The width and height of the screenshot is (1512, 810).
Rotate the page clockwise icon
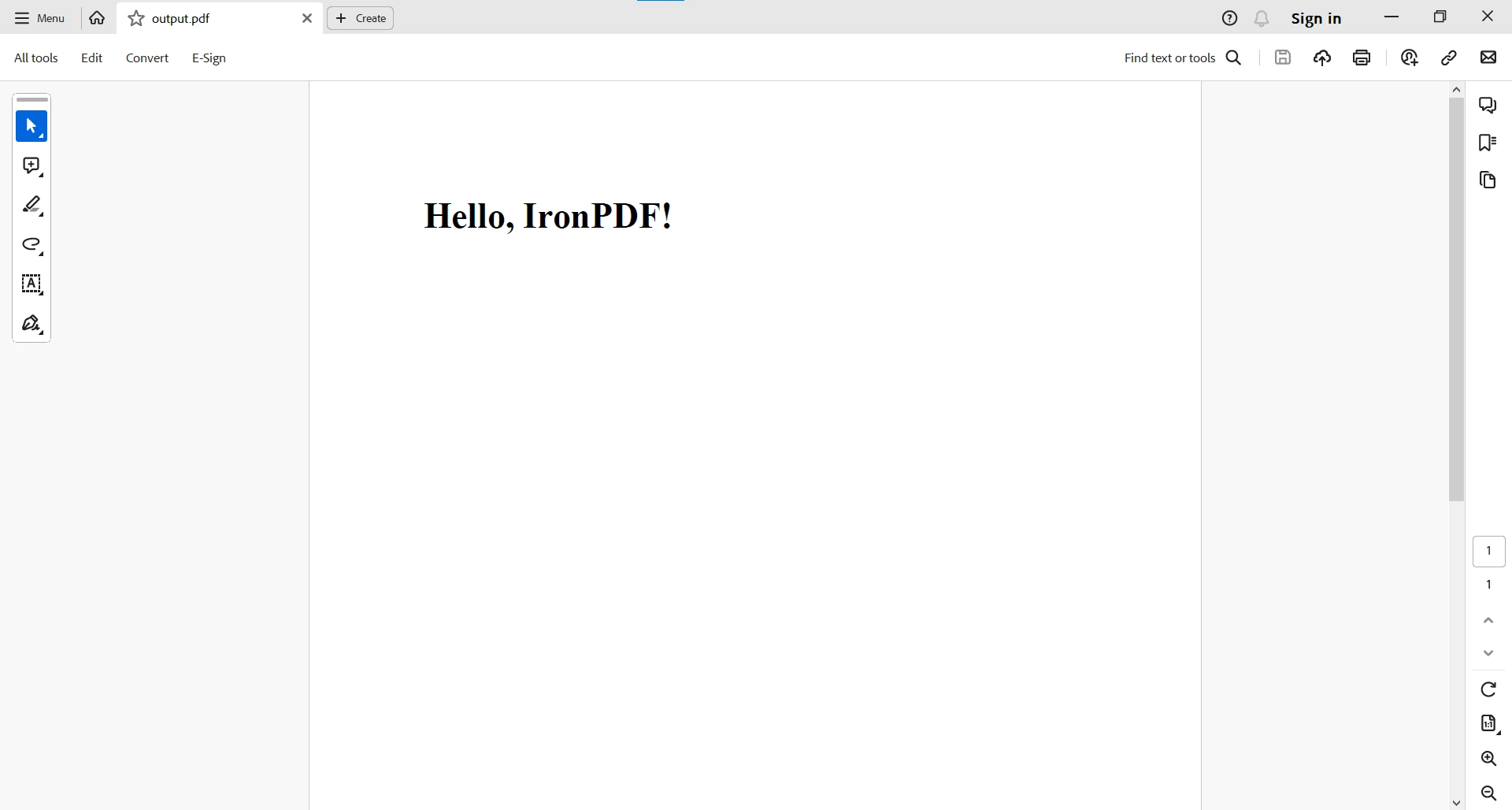pos(1489,689)
